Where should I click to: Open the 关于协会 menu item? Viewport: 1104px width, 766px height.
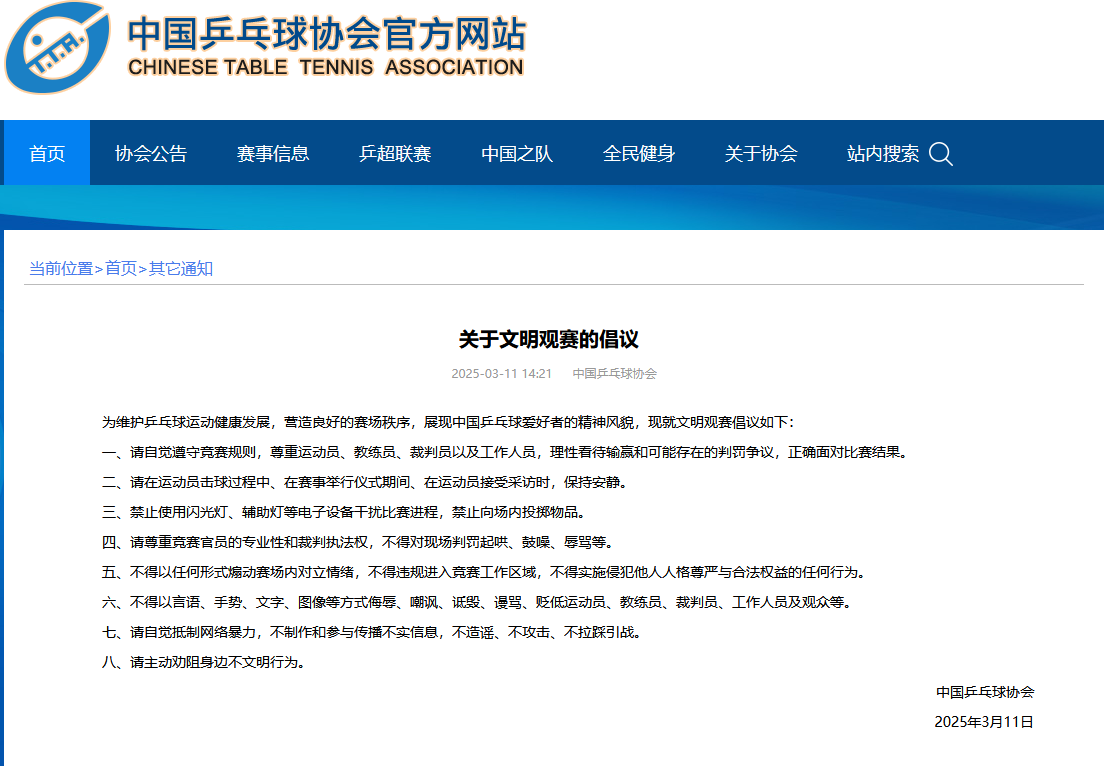coord(761,153)
